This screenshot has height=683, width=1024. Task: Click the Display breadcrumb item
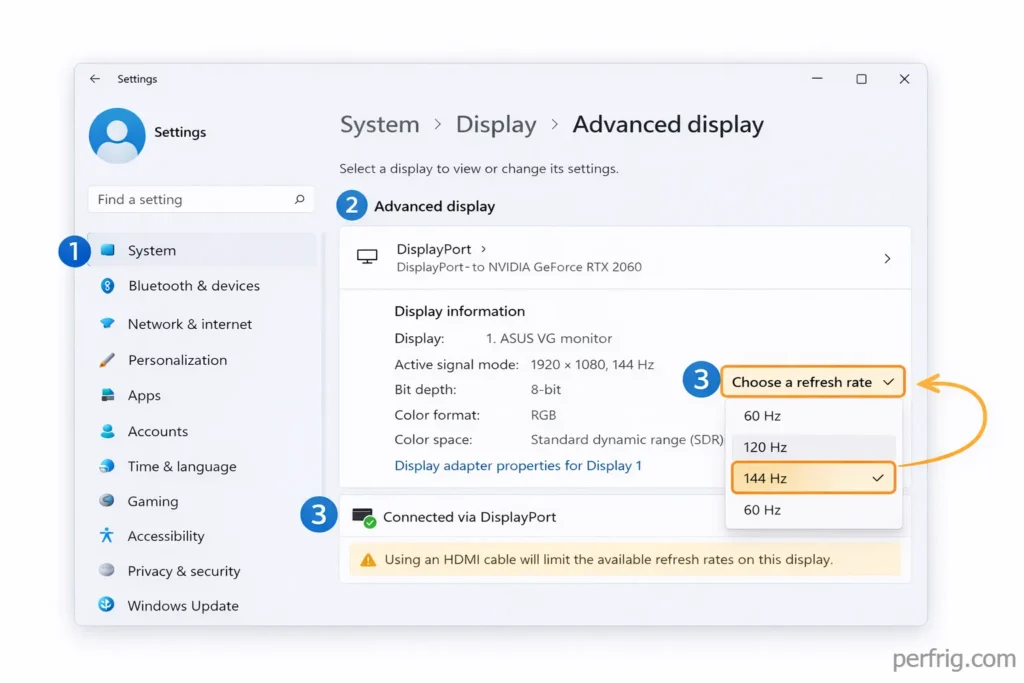click(x=496, y=124)
